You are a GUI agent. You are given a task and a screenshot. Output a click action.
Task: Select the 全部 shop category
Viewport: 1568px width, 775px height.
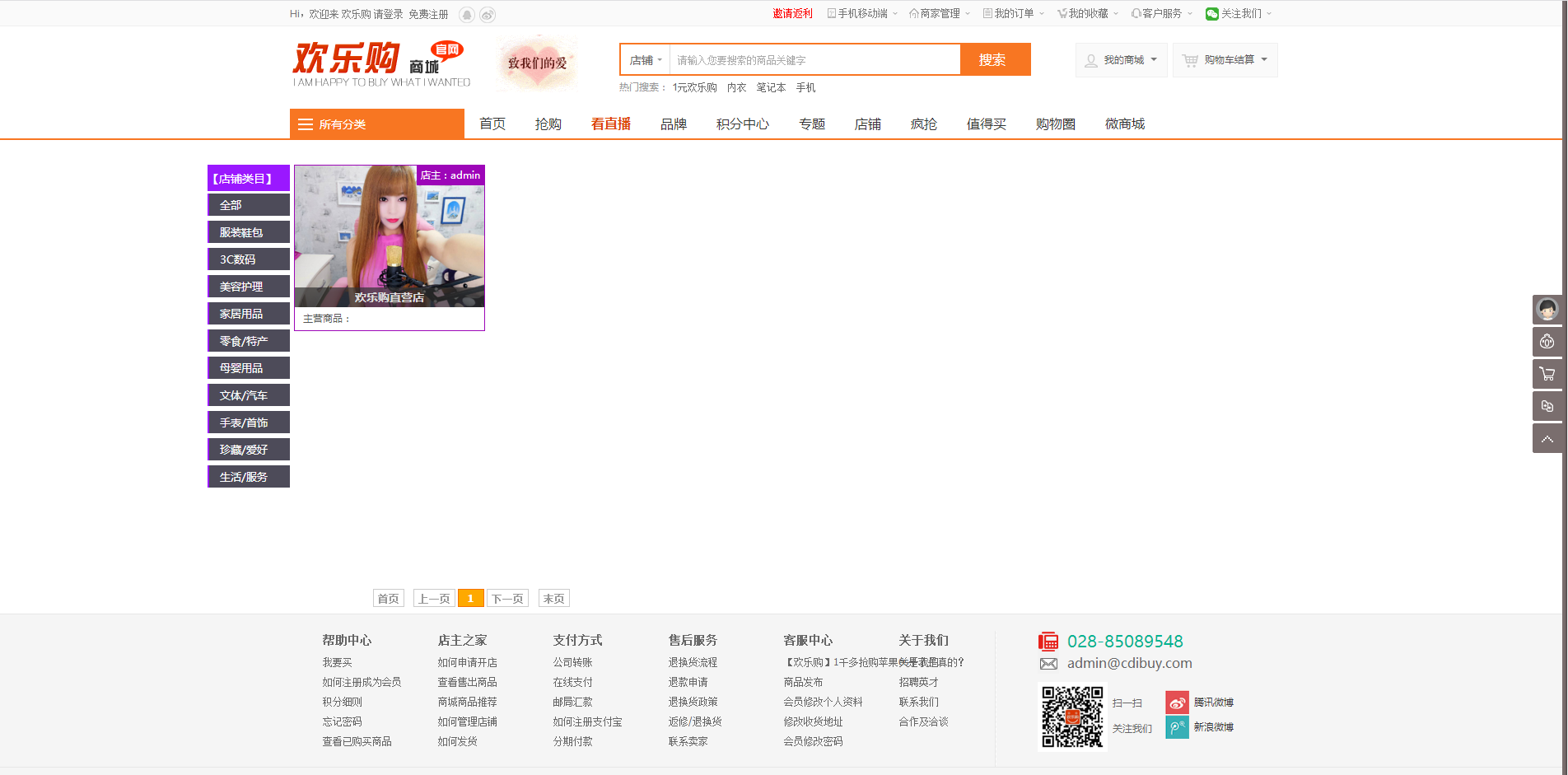click(x=249, y=205)
